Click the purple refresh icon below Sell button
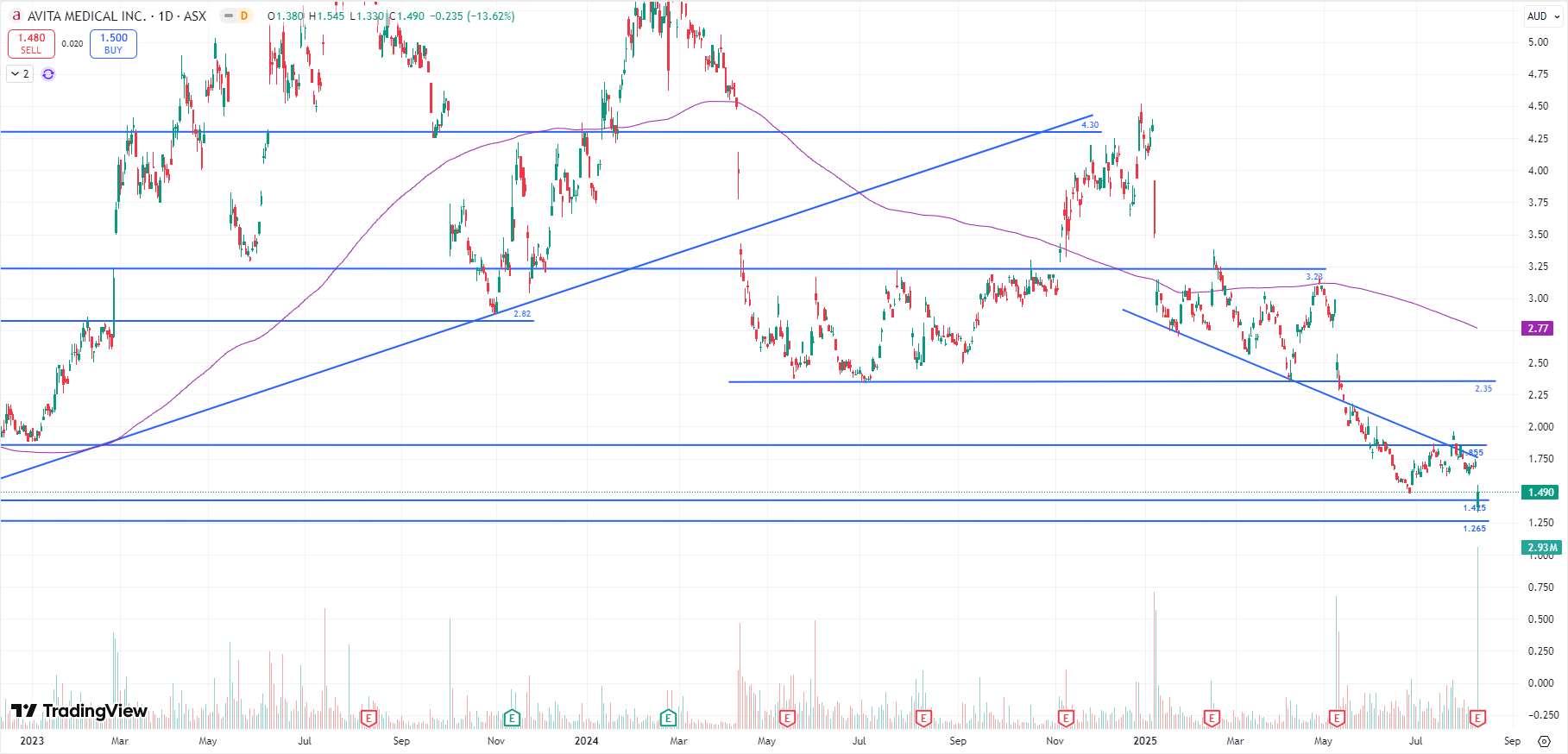 pyautogui.click(x=48, y=74)
